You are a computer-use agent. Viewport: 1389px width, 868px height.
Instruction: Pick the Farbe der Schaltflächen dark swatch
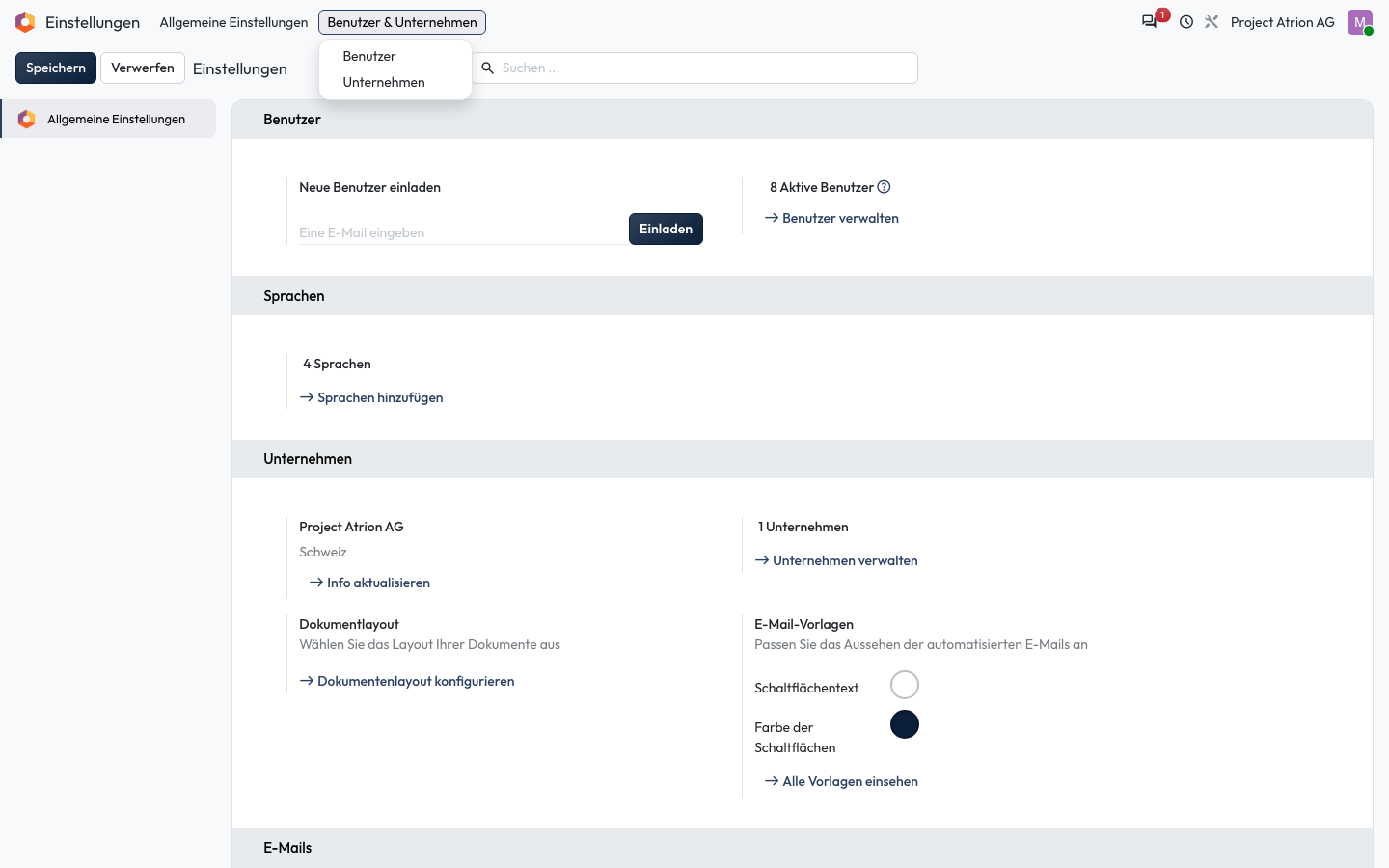tap(905, 724)
